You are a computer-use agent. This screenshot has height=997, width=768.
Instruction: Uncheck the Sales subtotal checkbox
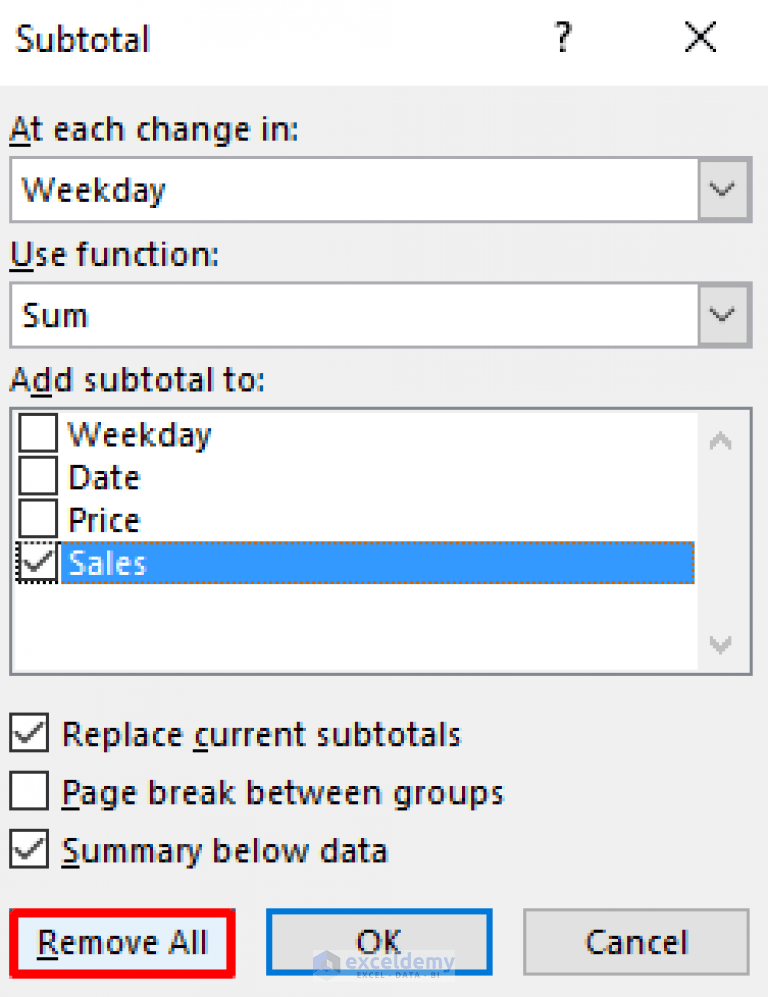(36, 562)
